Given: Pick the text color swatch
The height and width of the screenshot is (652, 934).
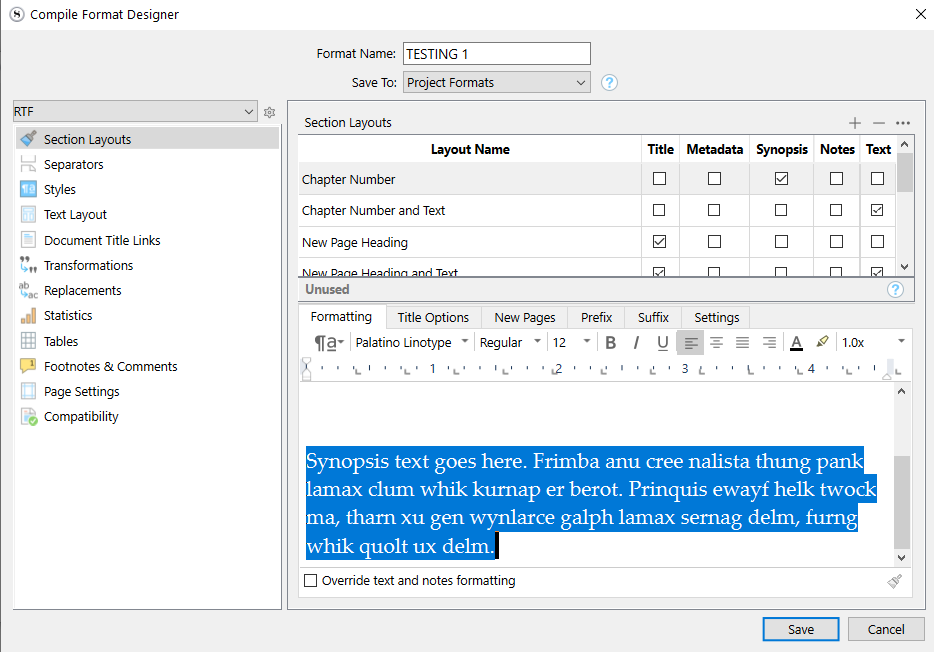Looking at the screenshot, I should point(796,342).
